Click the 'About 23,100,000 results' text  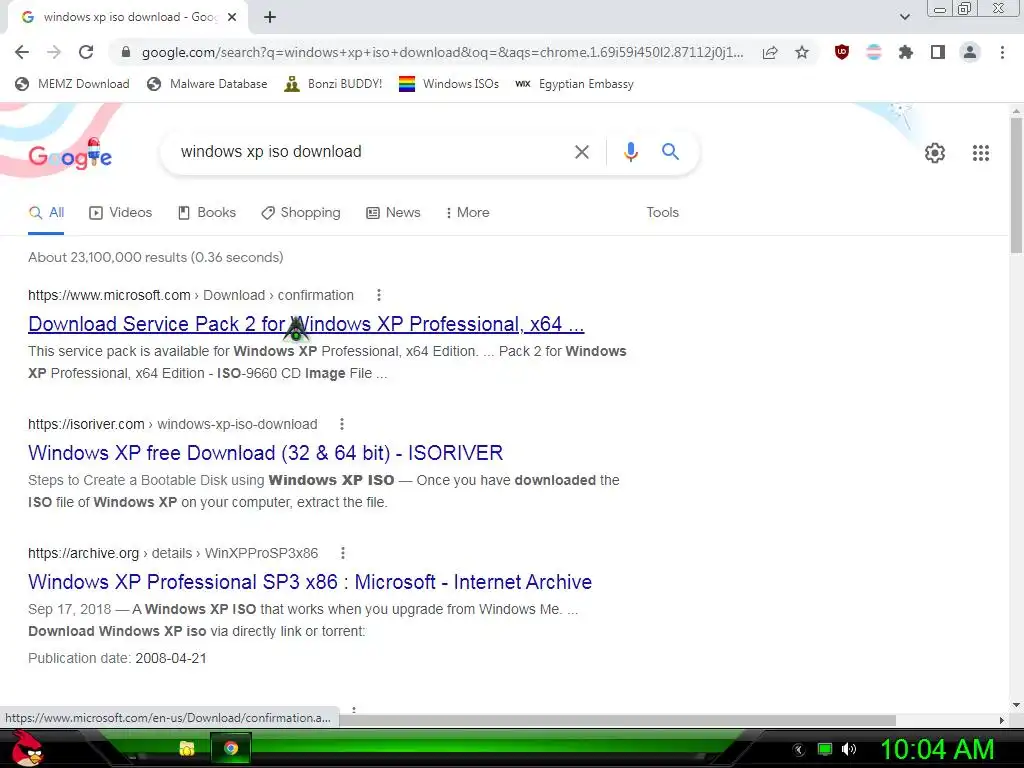click(x=155, y=257)
